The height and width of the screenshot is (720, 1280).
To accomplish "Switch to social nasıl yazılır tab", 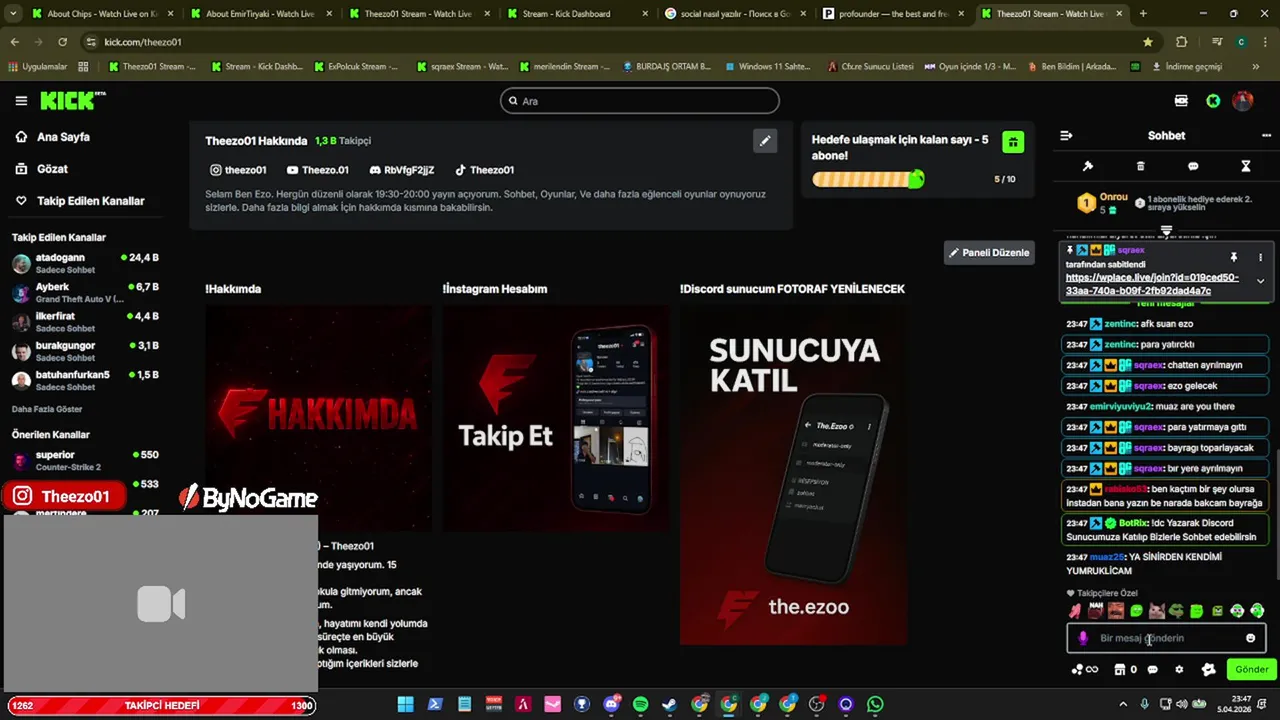I will point(735,14).
